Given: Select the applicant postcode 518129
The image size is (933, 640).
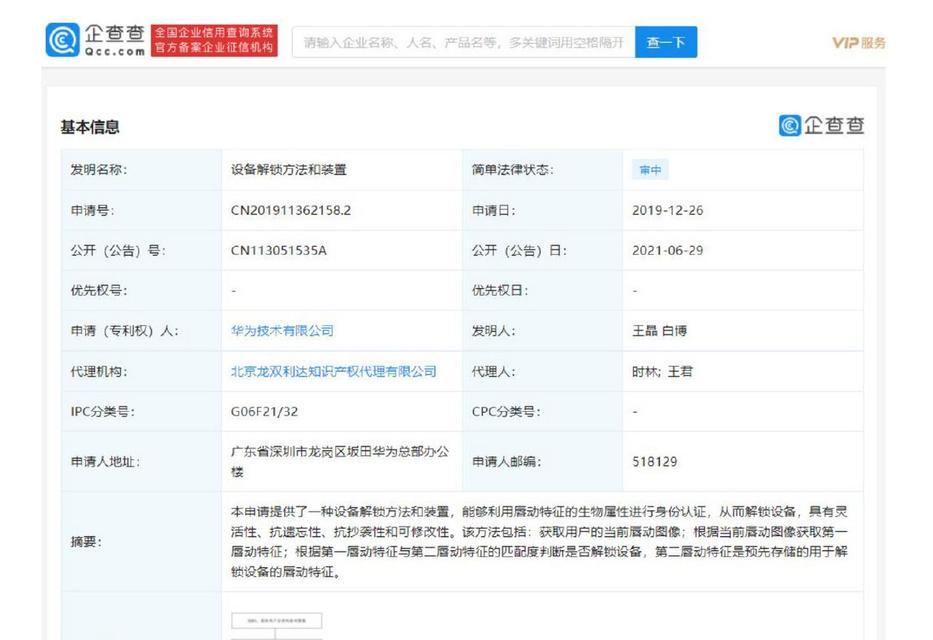Looking at the screenshot, I should point(655,462).
